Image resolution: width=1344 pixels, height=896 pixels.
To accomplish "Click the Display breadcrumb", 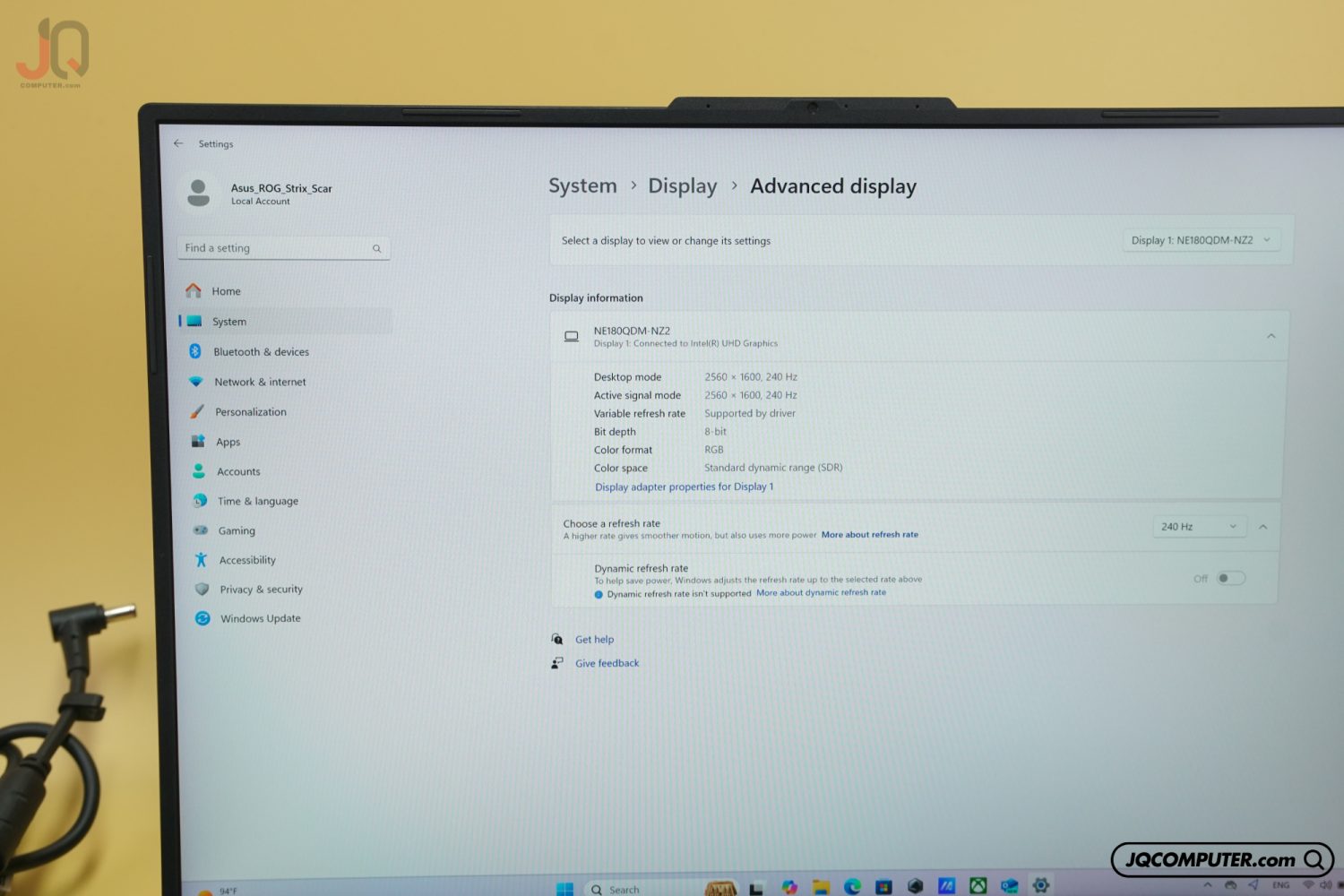I will 683,185.
